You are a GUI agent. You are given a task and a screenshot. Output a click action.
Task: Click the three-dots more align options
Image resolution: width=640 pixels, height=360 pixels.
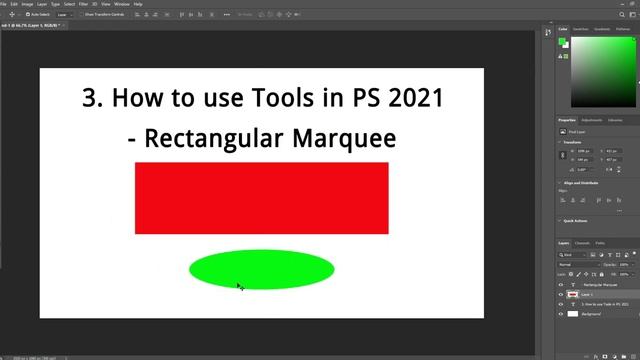click(x=227, y=14)
